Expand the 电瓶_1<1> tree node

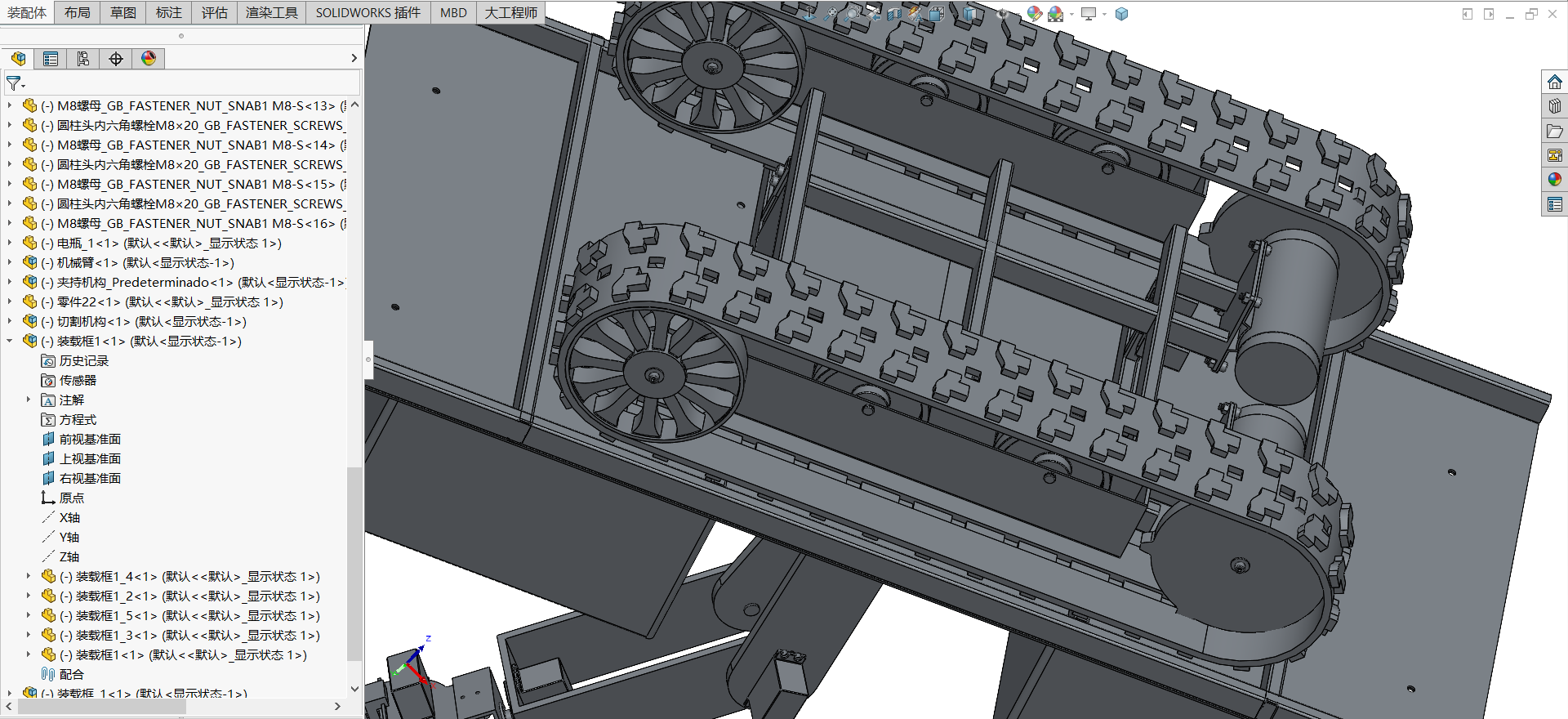[10, 243]
